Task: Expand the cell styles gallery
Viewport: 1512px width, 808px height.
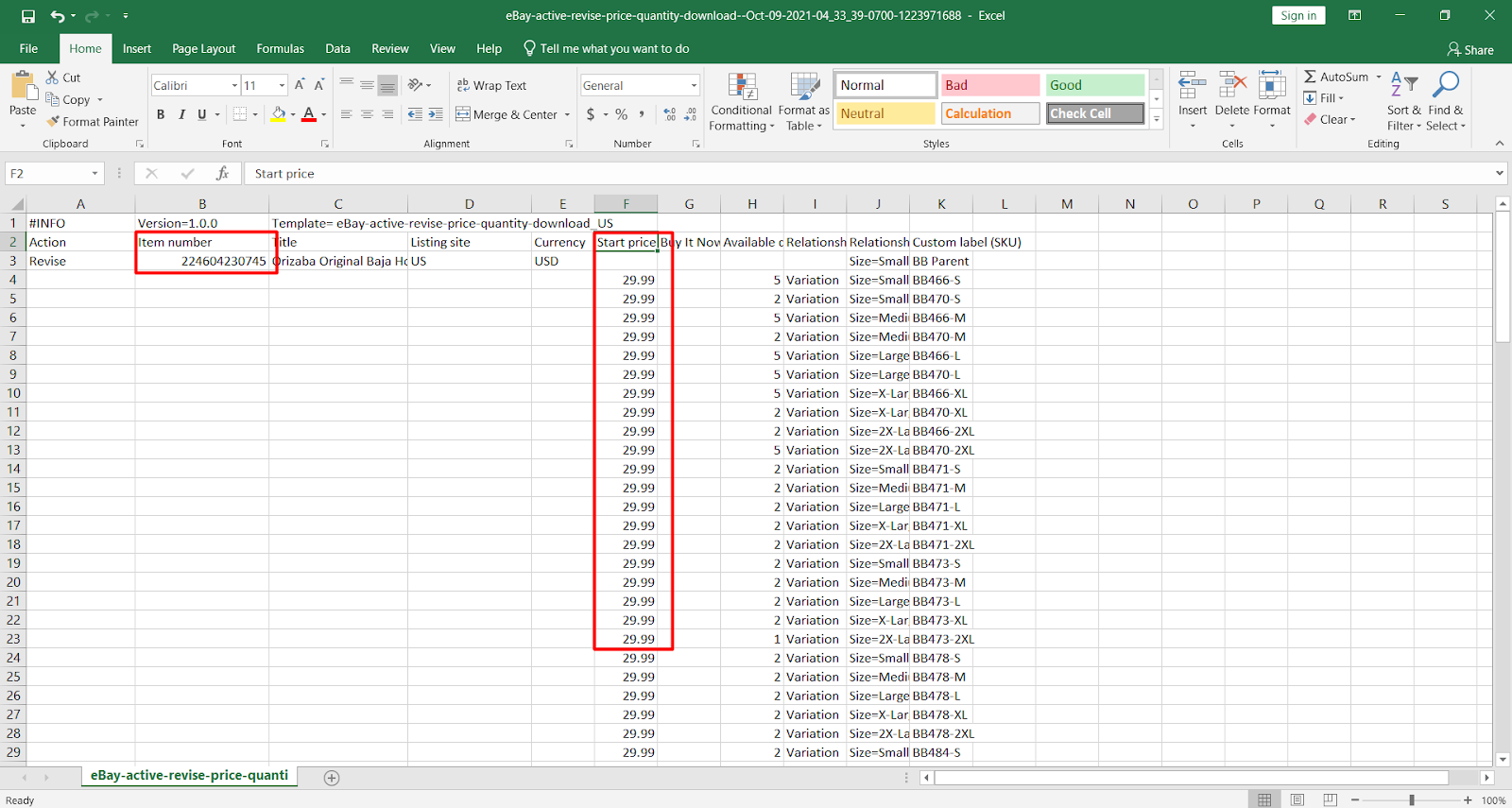Action: [1157, 120]
